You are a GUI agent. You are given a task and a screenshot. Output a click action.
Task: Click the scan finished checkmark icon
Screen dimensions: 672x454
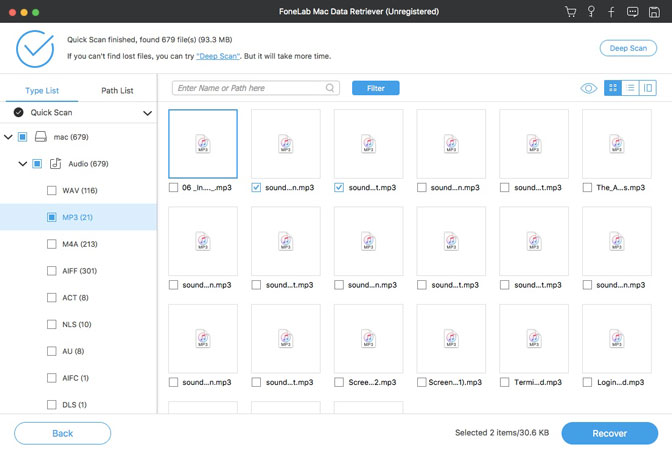35,48
